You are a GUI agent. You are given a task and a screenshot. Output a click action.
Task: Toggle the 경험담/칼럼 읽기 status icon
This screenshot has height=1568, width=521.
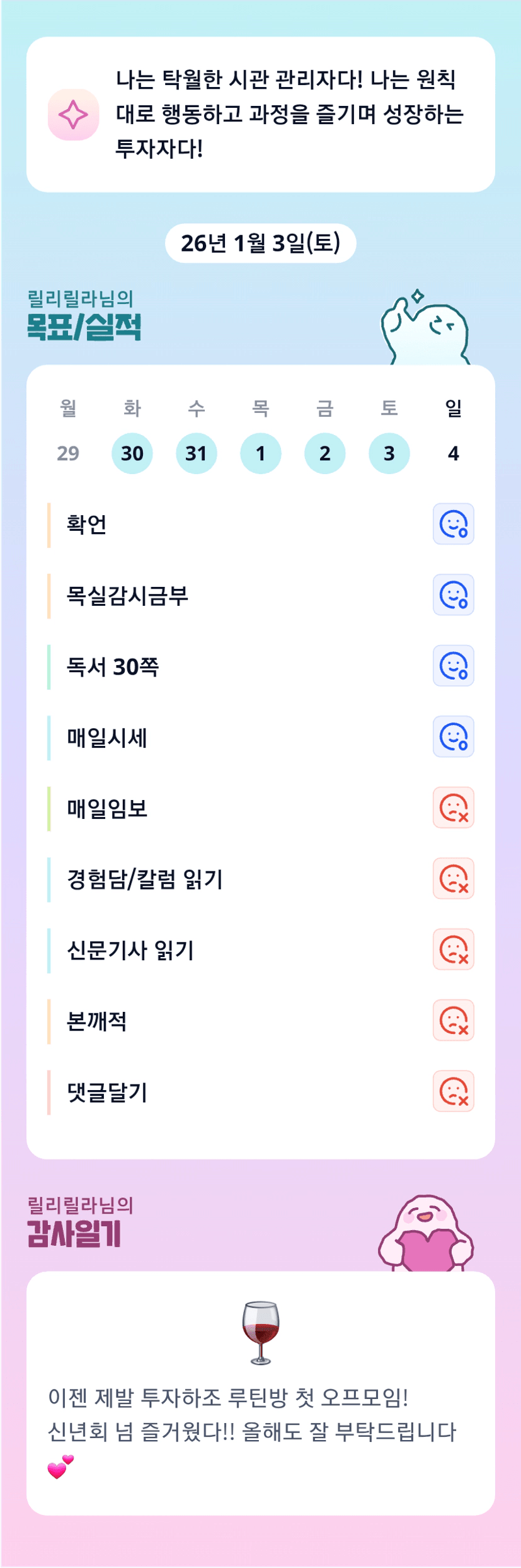pos(453,878)
